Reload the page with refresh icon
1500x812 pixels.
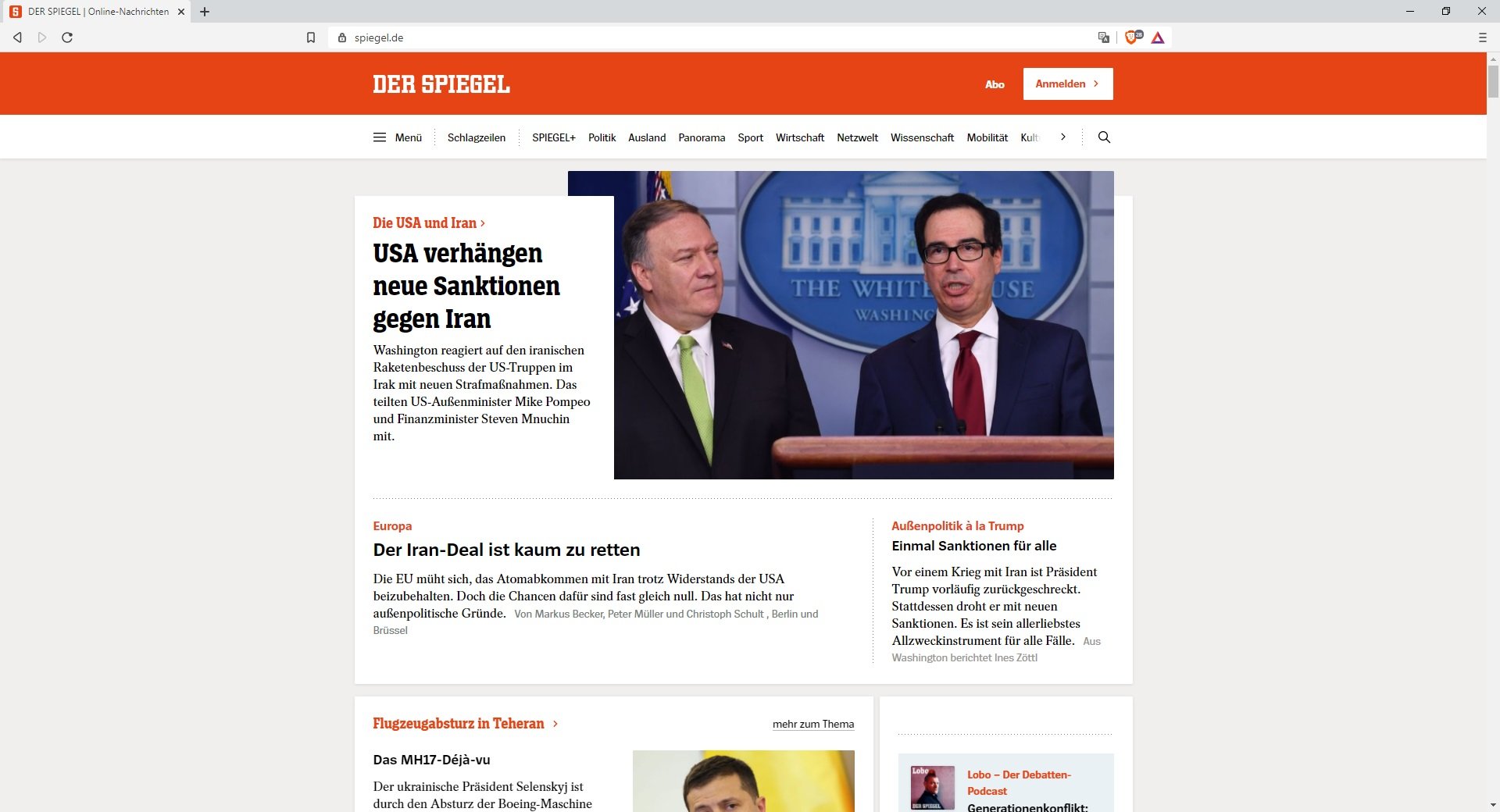[67, 37]
